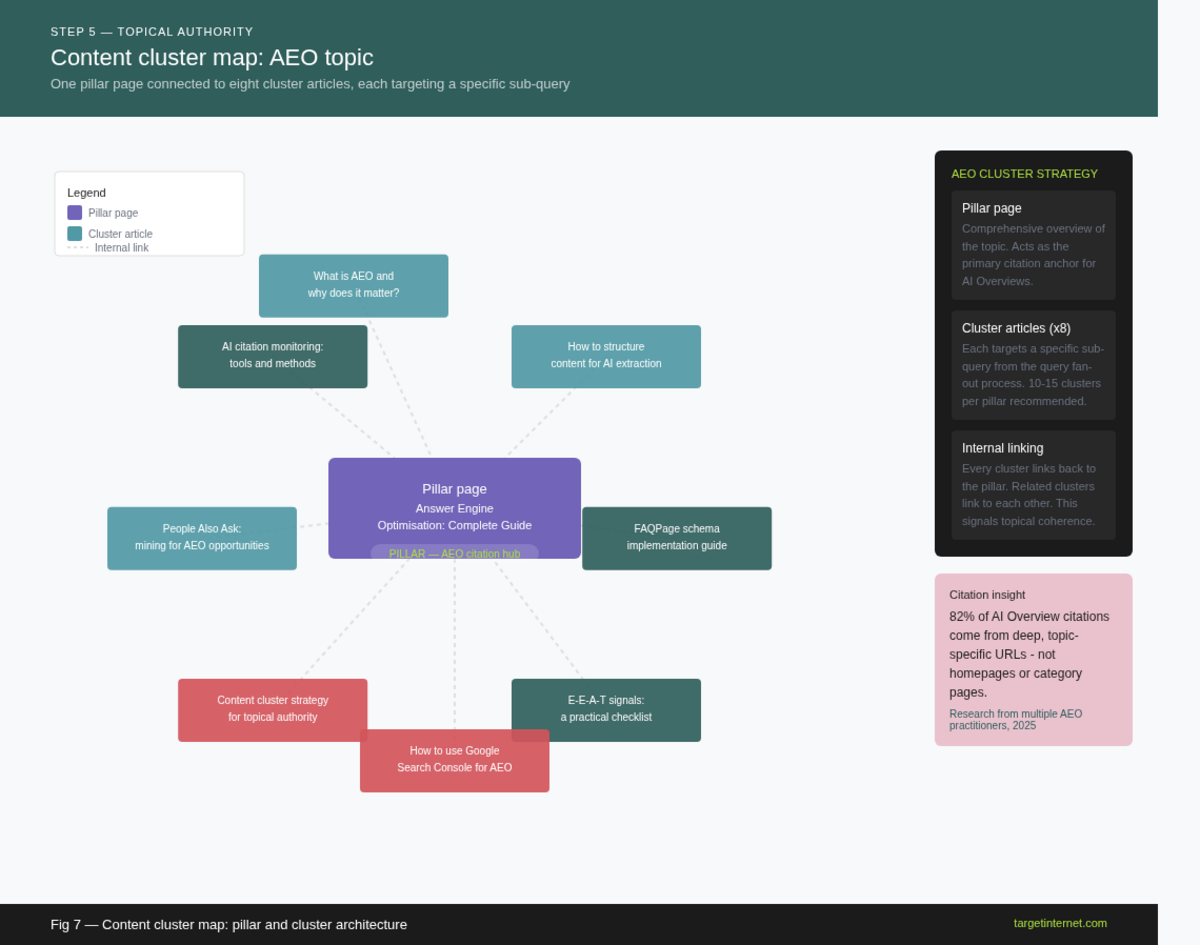Select FAQPage schema implementation guide node
1200x945 pixels.
click(676, 538)
